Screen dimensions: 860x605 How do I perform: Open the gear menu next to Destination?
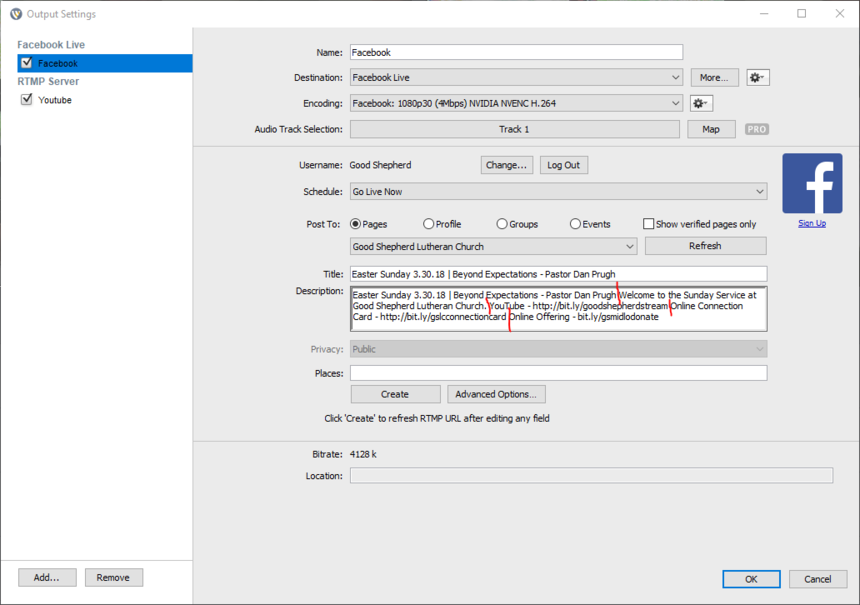coord(758,78)
